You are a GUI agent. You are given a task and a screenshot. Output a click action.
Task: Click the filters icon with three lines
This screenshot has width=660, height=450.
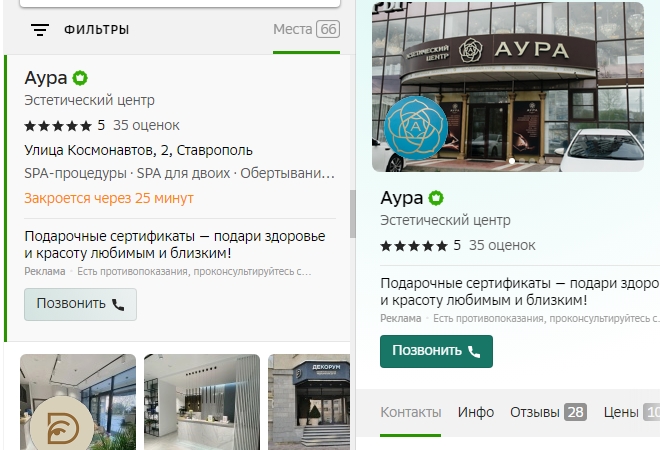pos(40,30)
